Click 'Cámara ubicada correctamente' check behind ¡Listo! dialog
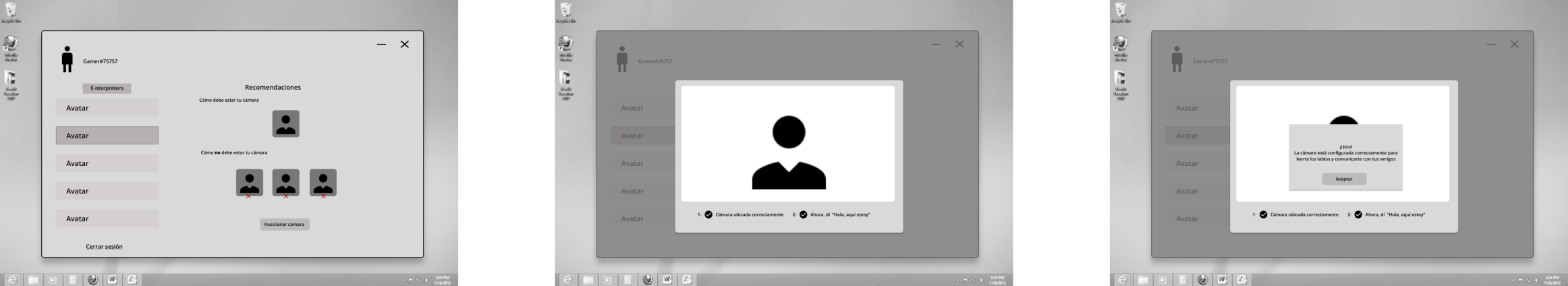 [x=1264, y=214]
